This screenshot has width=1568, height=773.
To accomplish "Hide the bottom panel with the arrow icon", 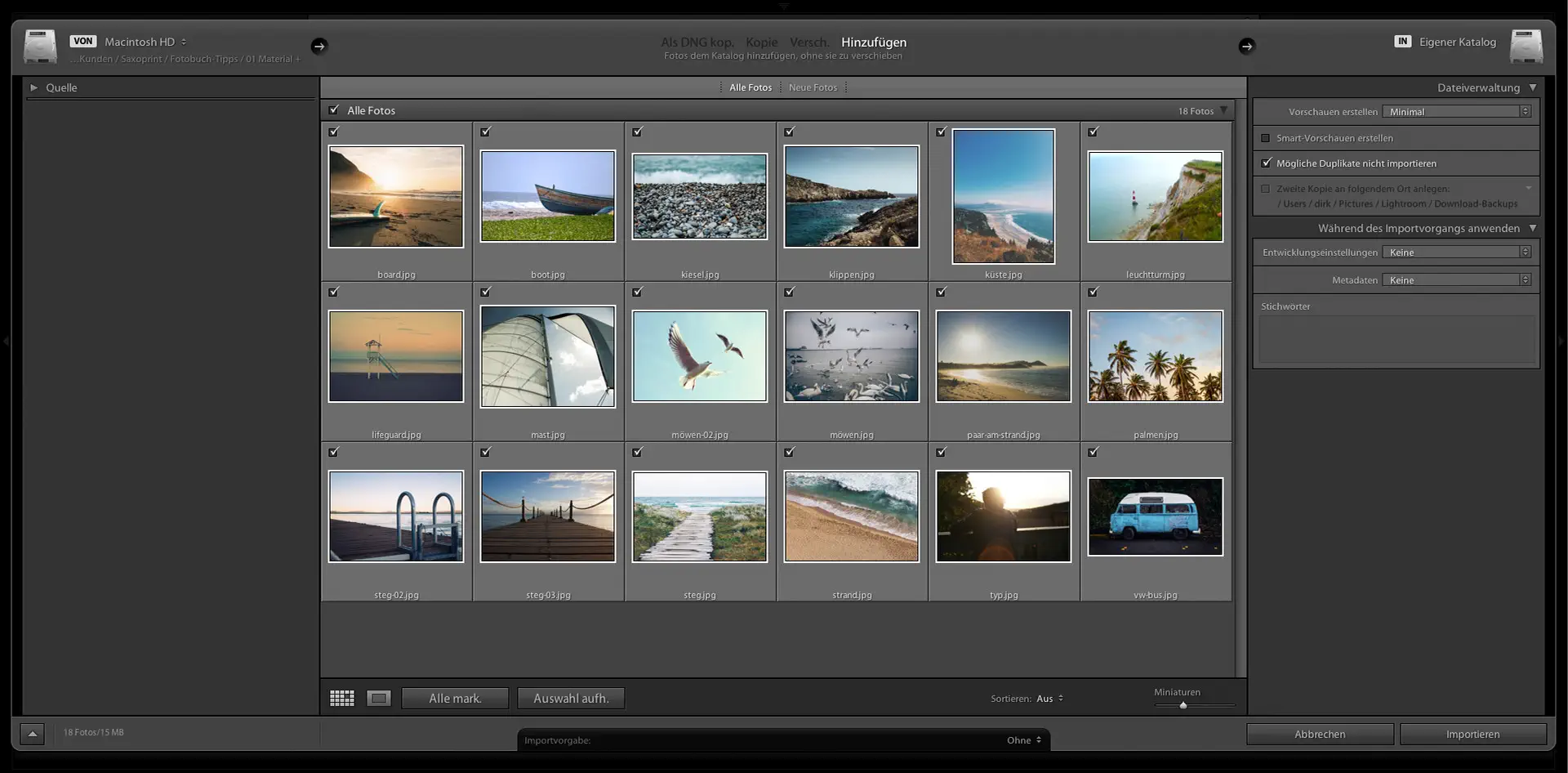I will (31, 733).
